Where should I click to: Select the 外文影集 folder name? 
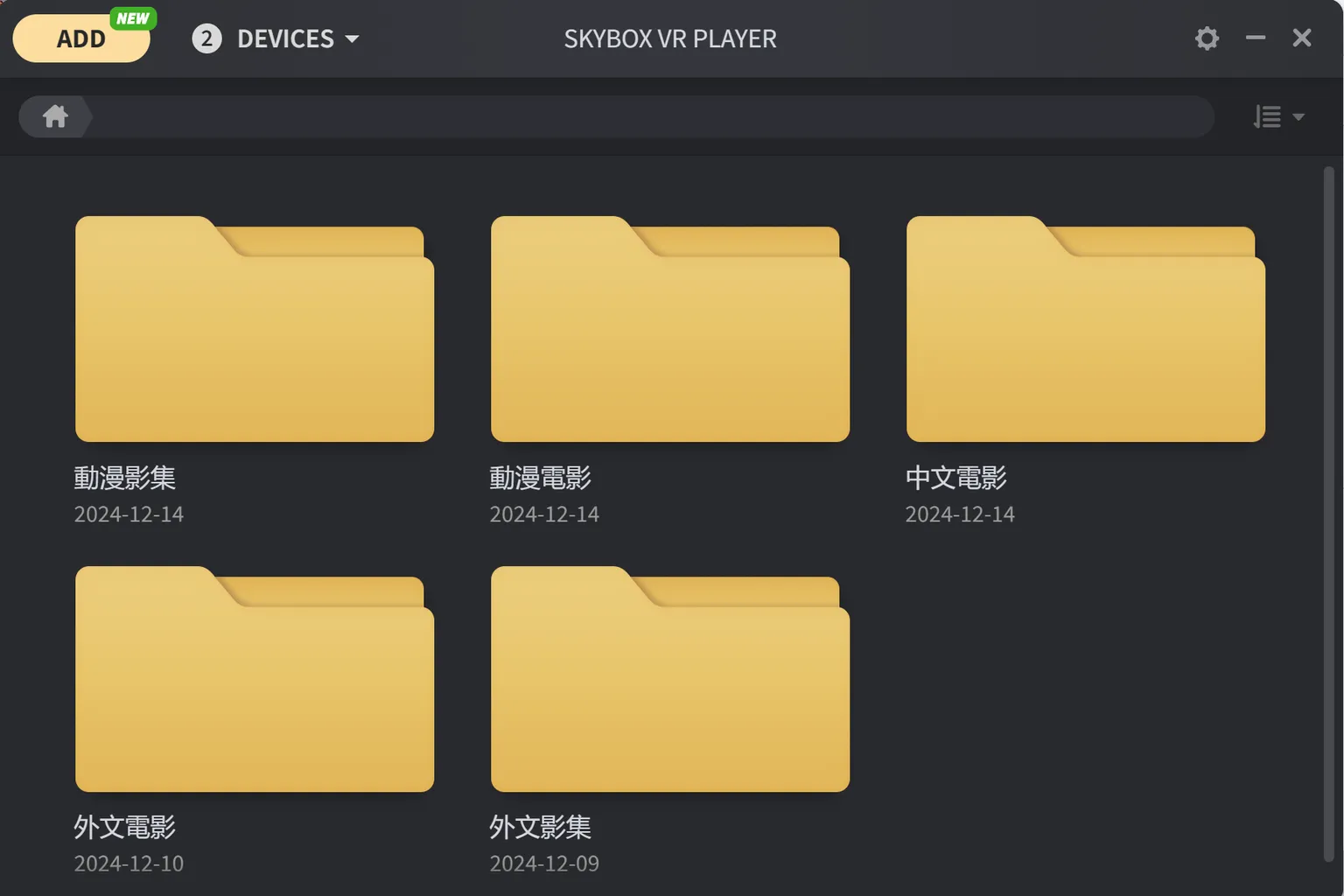(541, 827)
